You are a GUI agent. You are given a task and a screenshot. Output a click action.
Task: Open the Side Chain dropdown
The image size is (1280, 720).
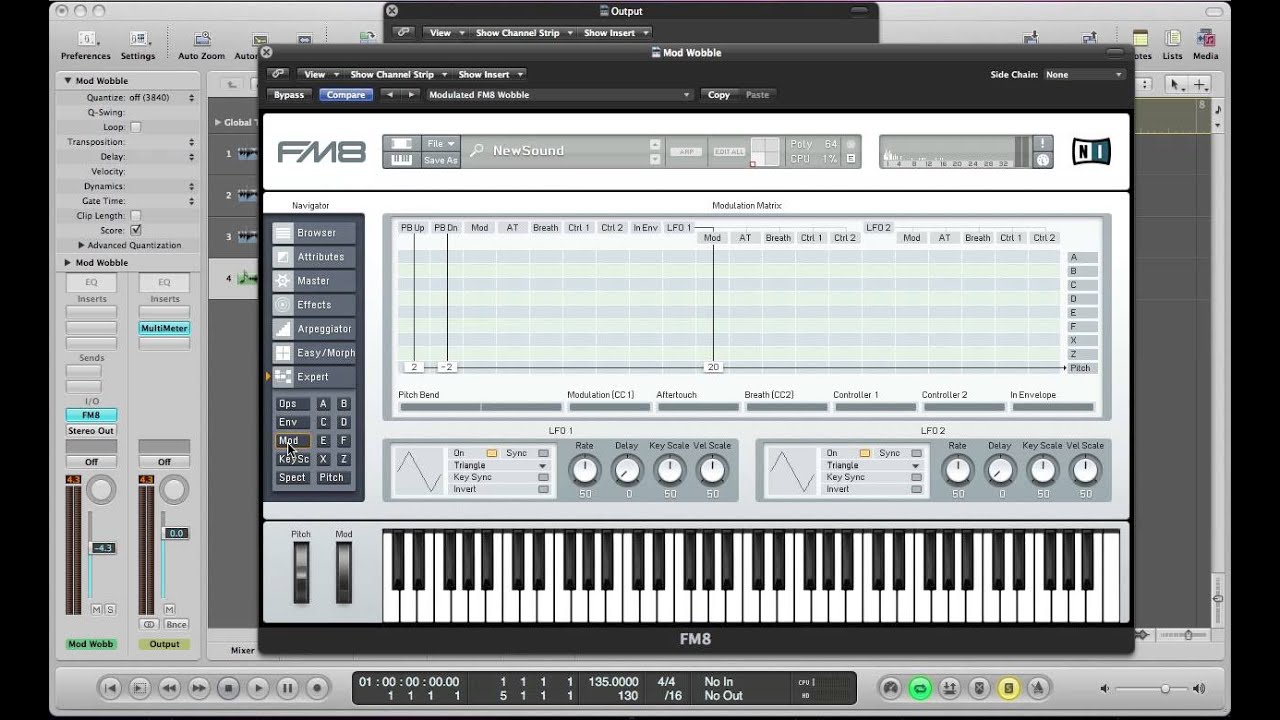(x=1084, y=74)
